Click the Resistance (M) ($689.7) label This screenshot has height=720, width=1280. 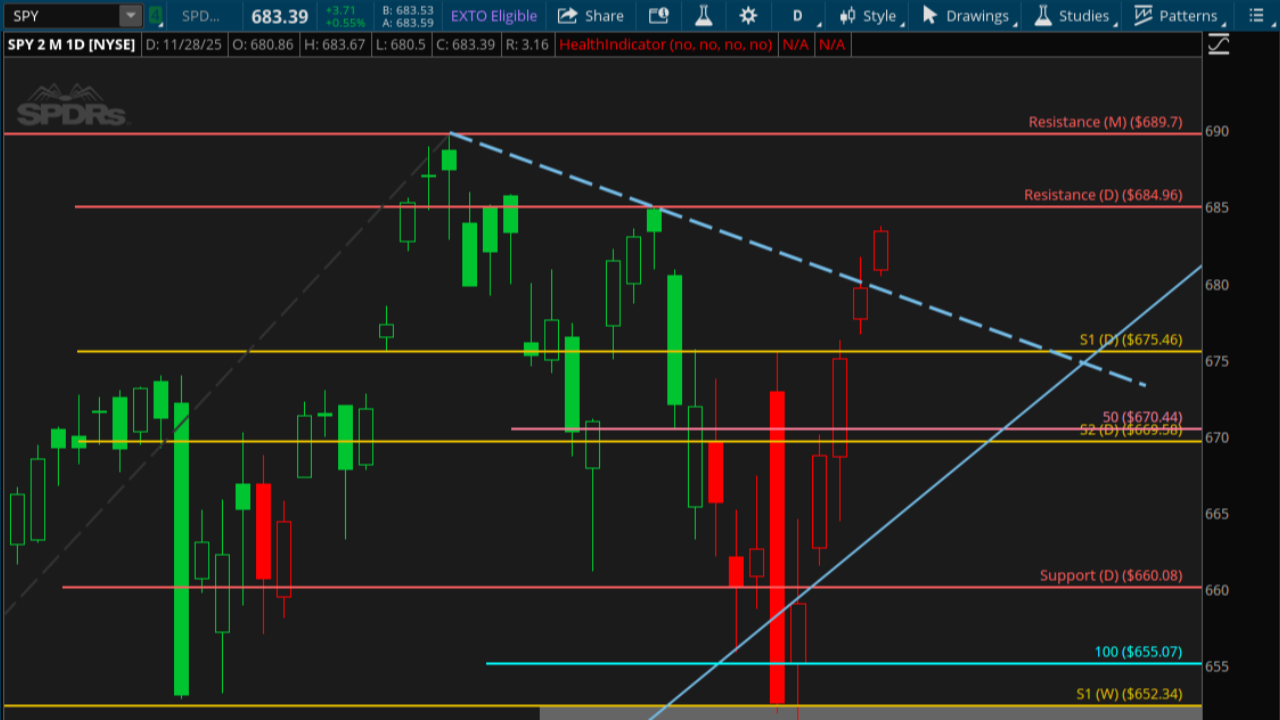pyautogui.click(x=1105, y=122)
